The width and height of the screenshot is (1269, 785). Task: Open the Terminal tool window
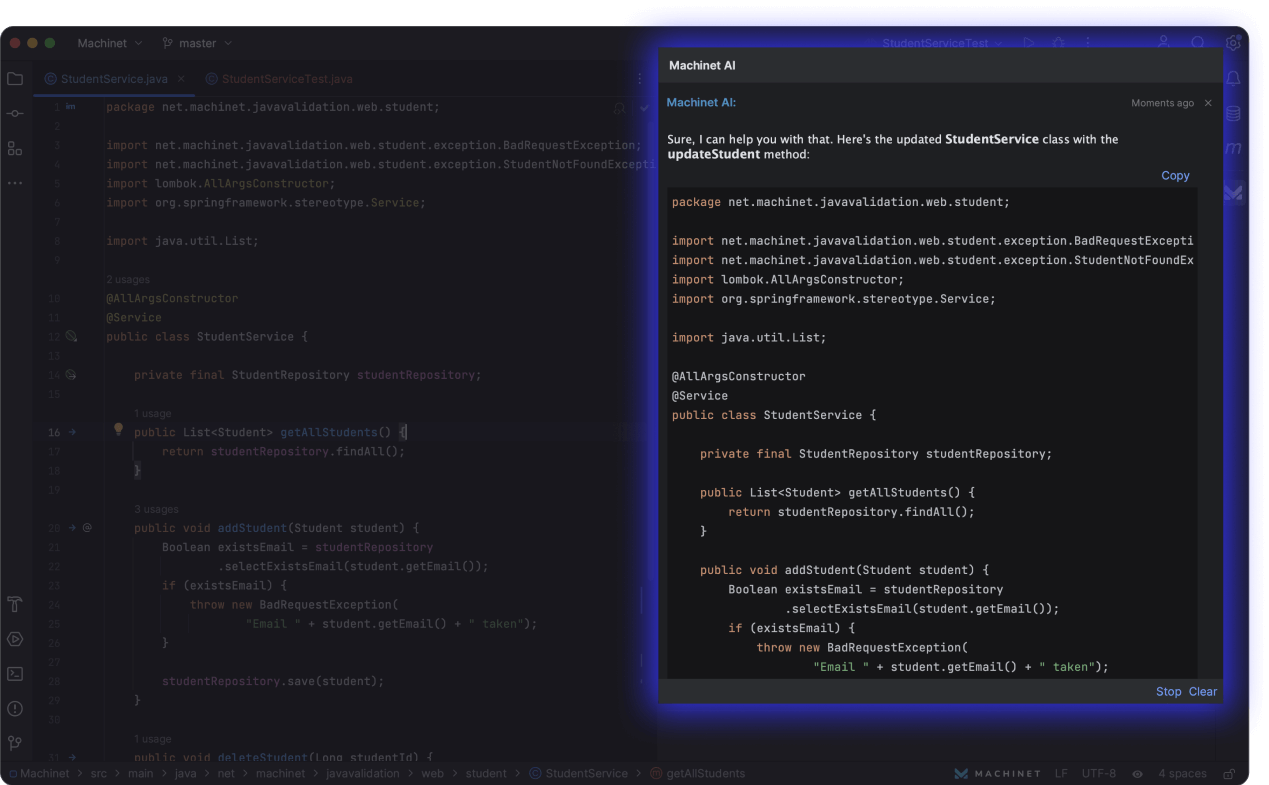15,674
